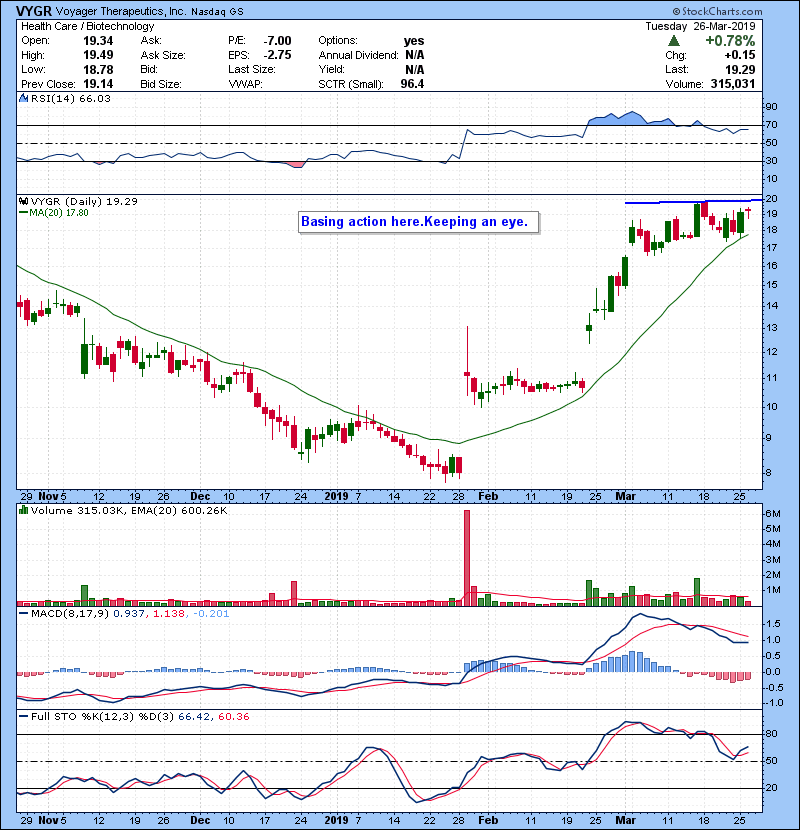Click the Nov label on bottom date axis
The height and width of the screenshot is (830, 800).
point(48,820)
